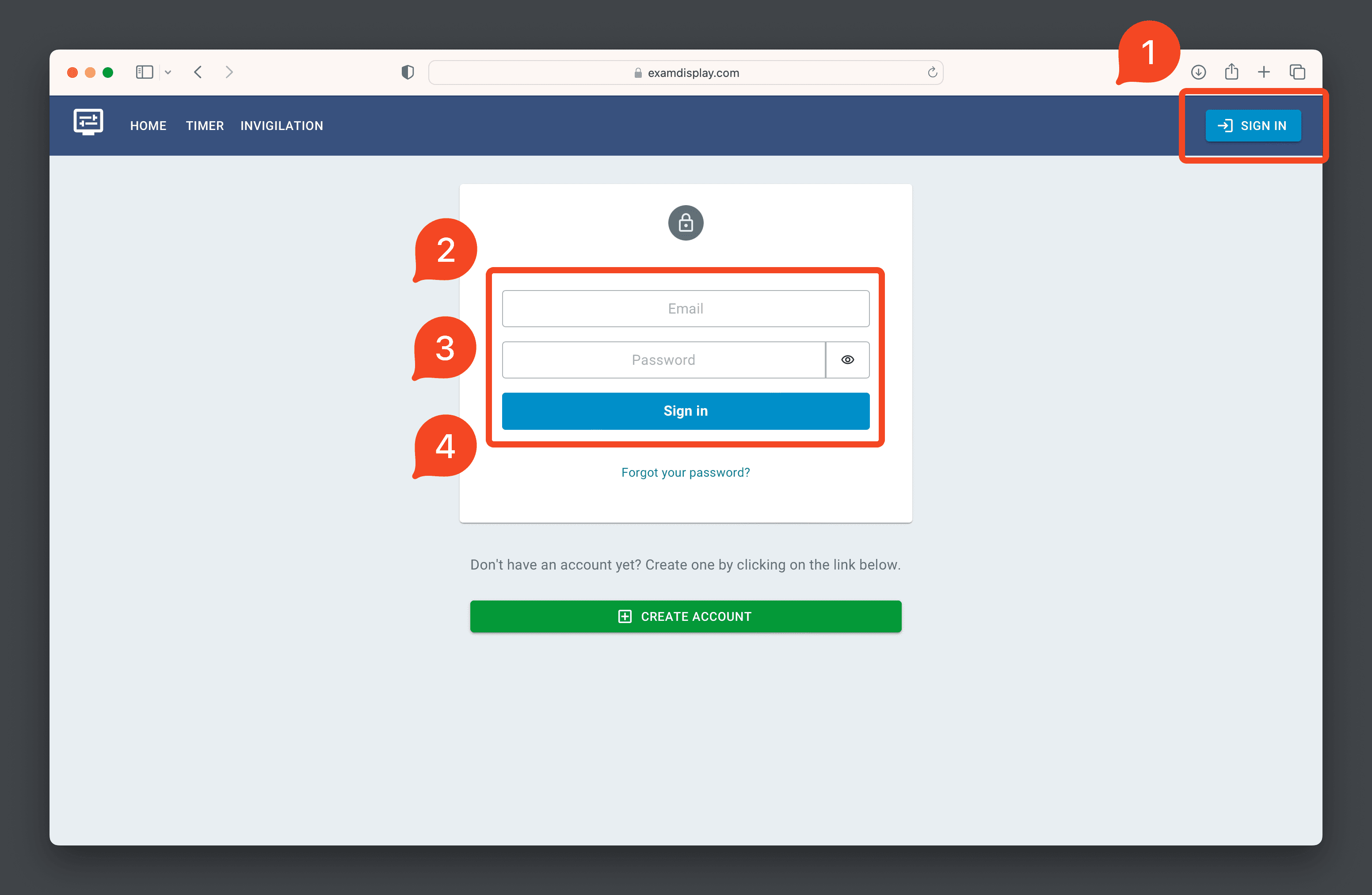
Task: Click the ExamDisplay app logo icon
Action: point(88,125)
